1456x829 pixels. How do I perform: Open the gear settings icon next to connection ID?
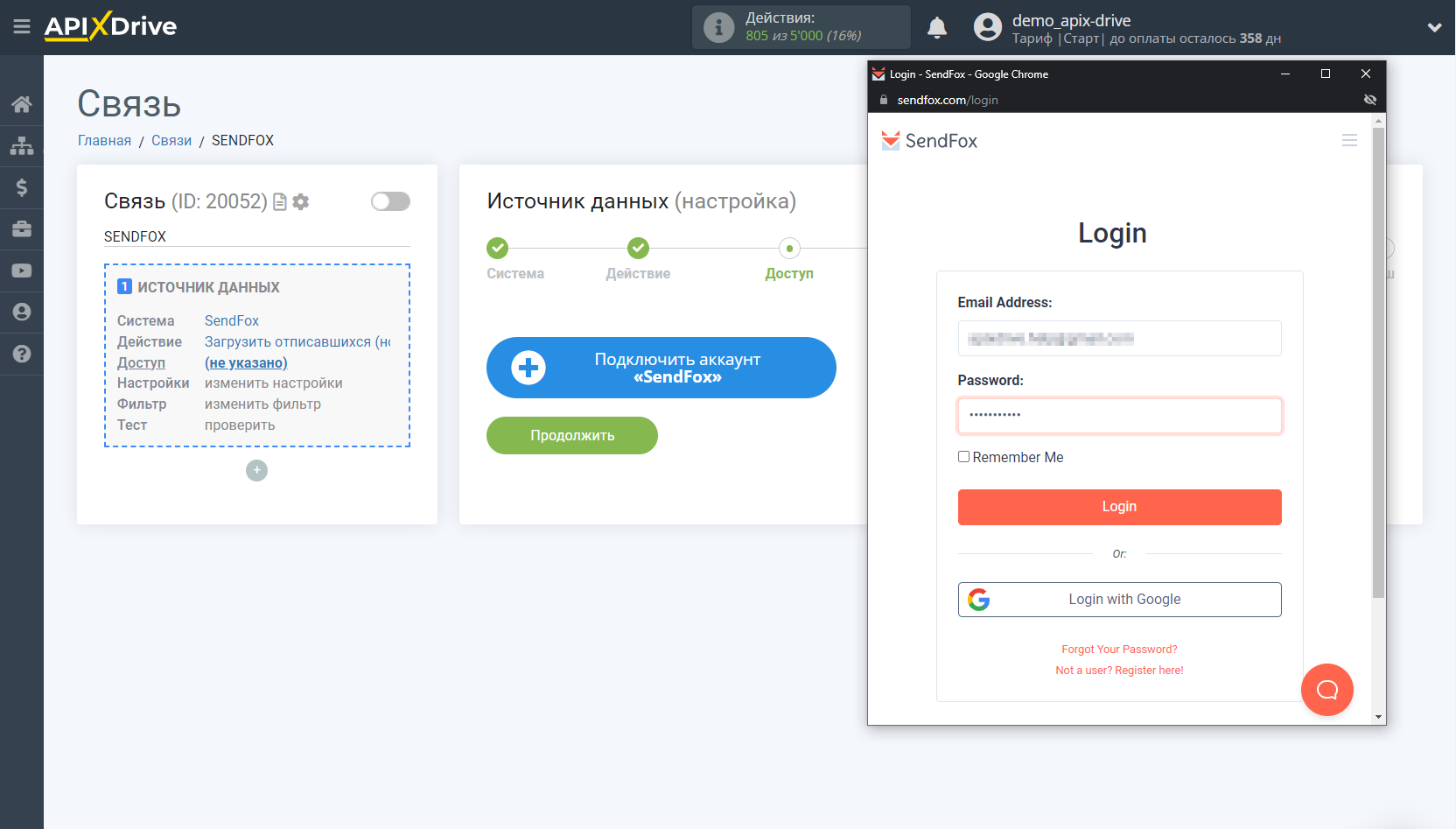point(301,202)
